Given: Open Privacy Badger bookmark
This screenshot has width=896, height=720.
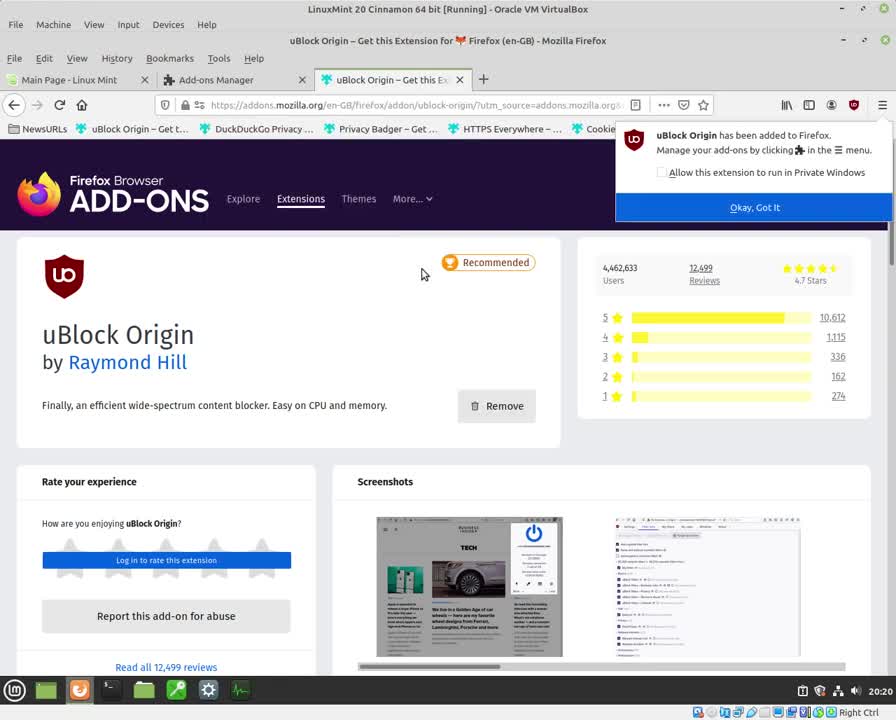Looking at the screenshot, I should point(381,129).
